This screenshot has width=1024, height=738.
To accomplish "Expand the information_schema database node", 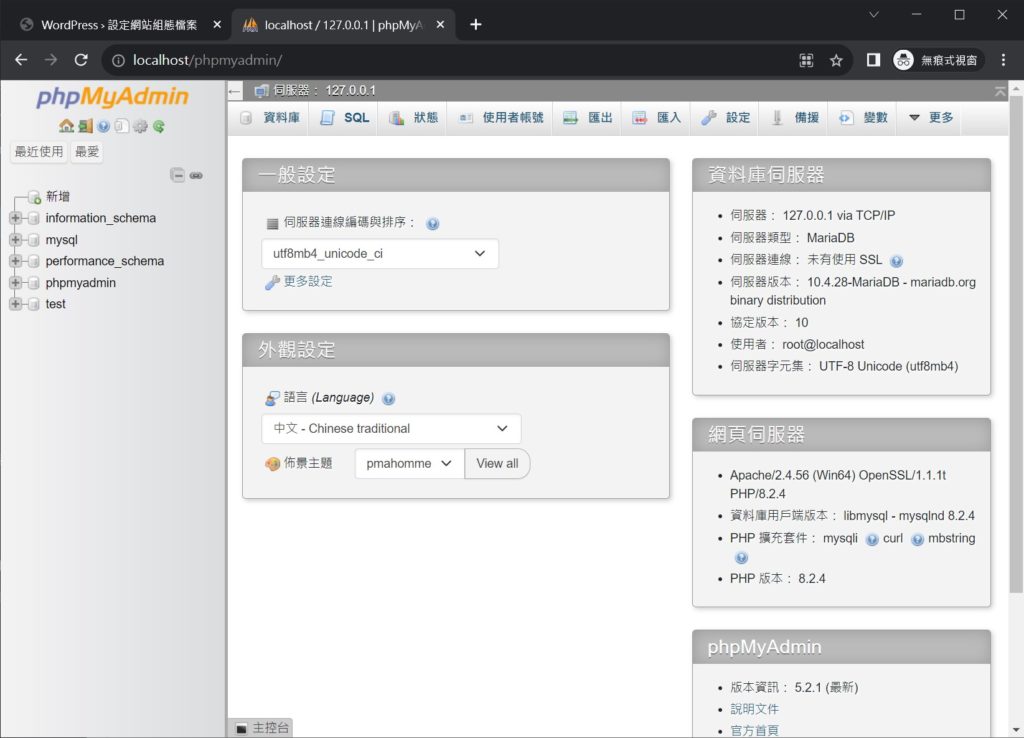I will (x=15, y=218).
